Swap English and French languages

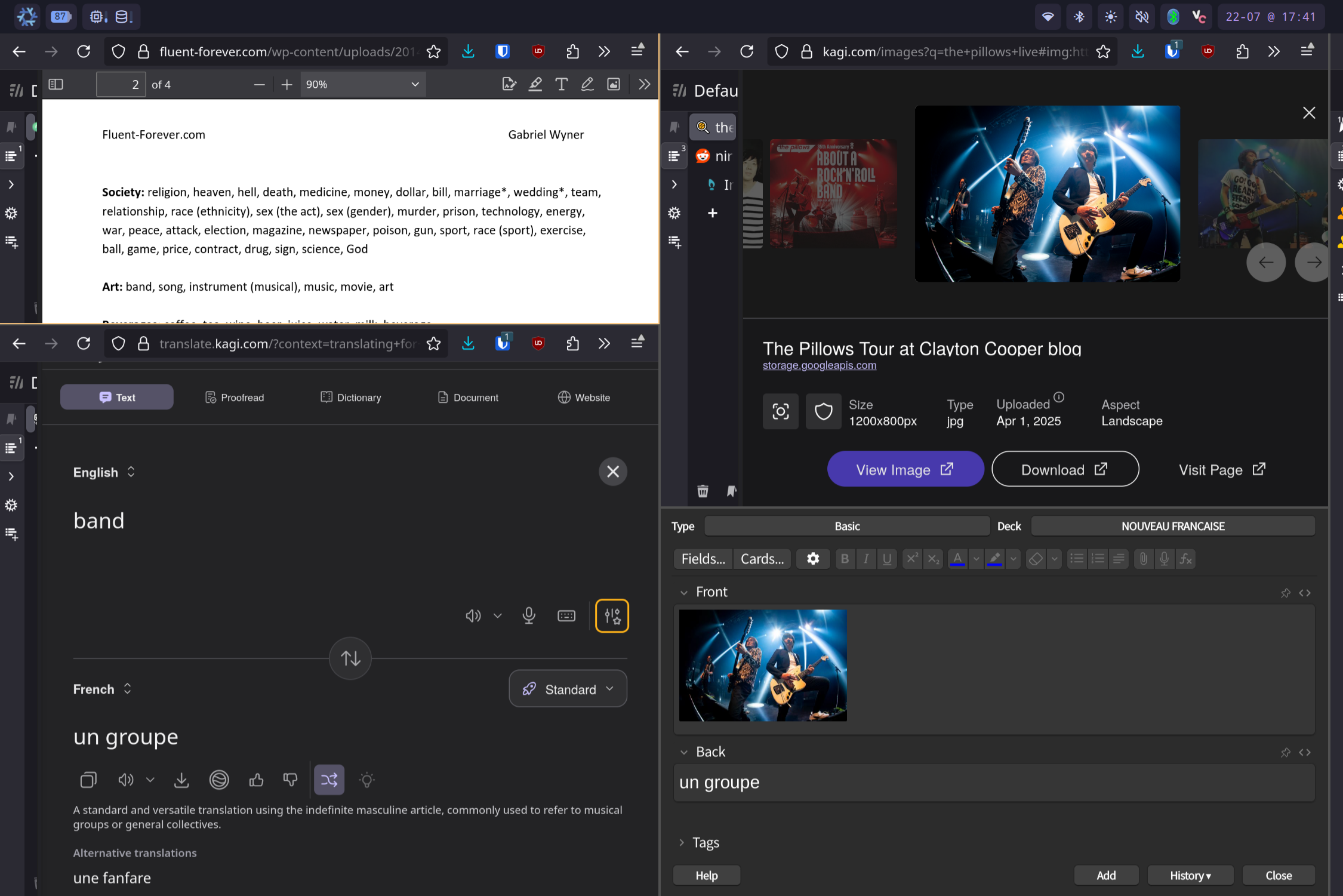pos(350,658)
